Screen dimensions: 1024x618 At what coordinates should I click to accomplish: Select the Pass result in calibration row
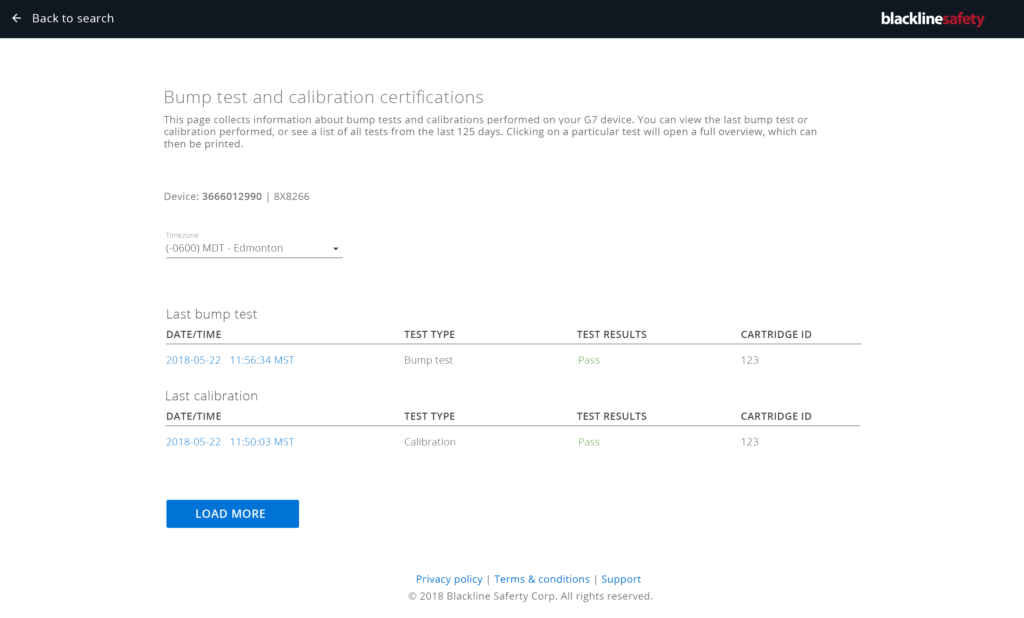(x=589, y=442)
